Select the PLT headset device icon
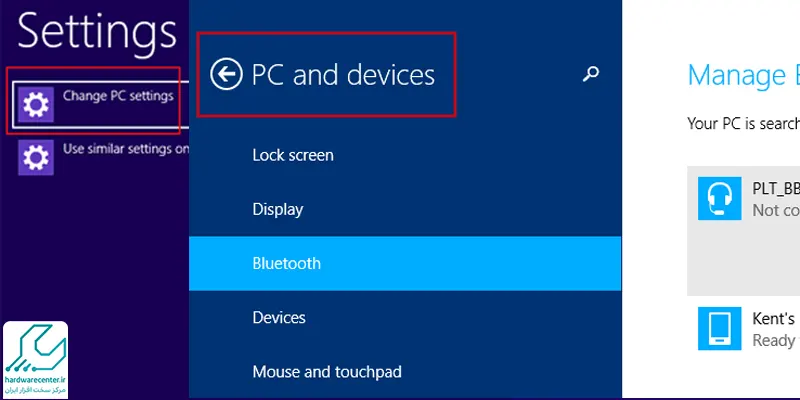Screen dimensions: 800x400 pos(719,198)
